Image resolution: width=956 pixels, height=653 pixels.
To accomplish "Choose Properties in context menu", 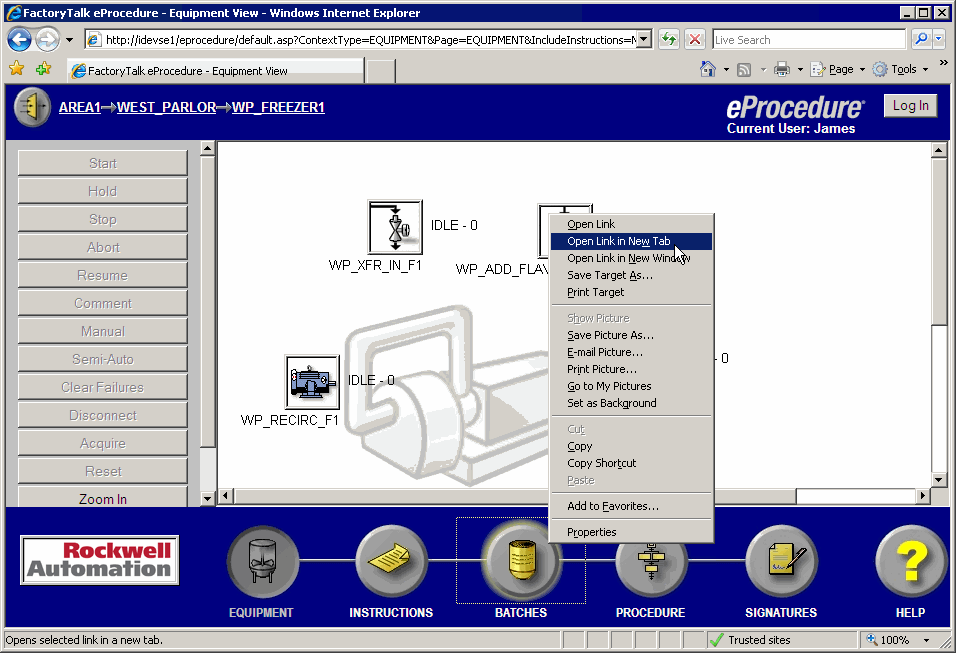I will pyautogui.click(x=631, y=532).
